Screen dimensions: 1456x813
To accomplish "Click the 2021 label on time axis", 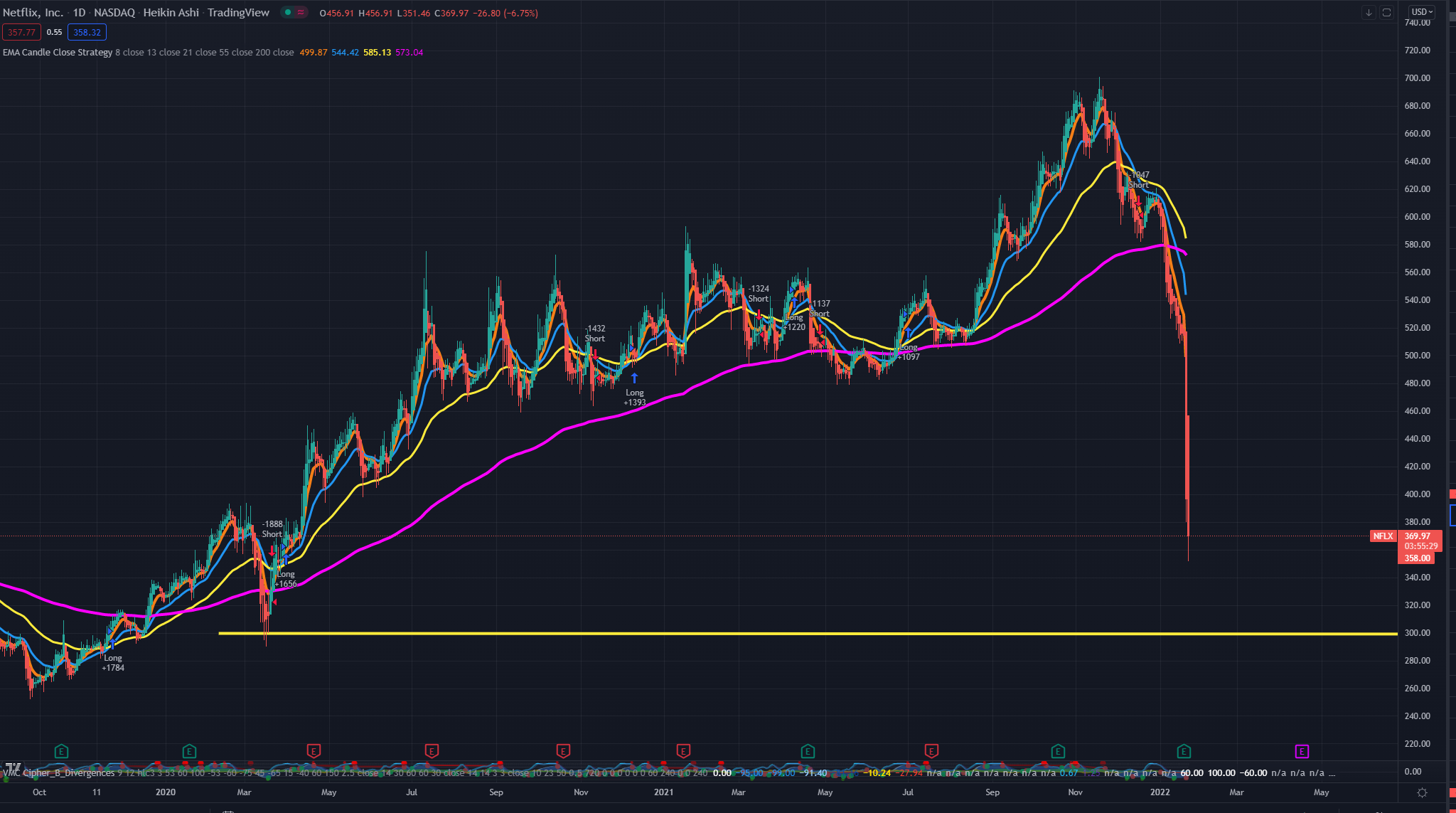I will (663, 792).
